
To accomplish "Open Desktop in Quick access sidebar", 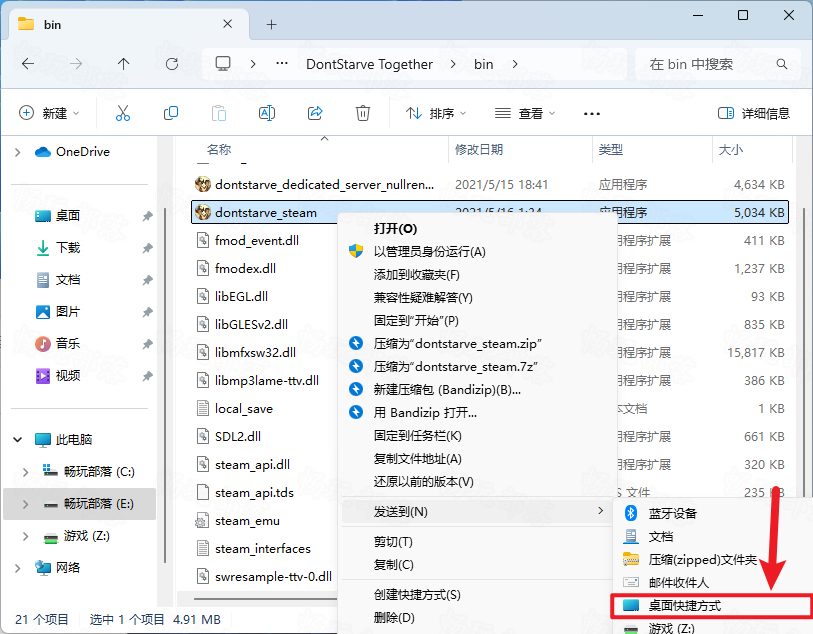I will tap(67, 216).
